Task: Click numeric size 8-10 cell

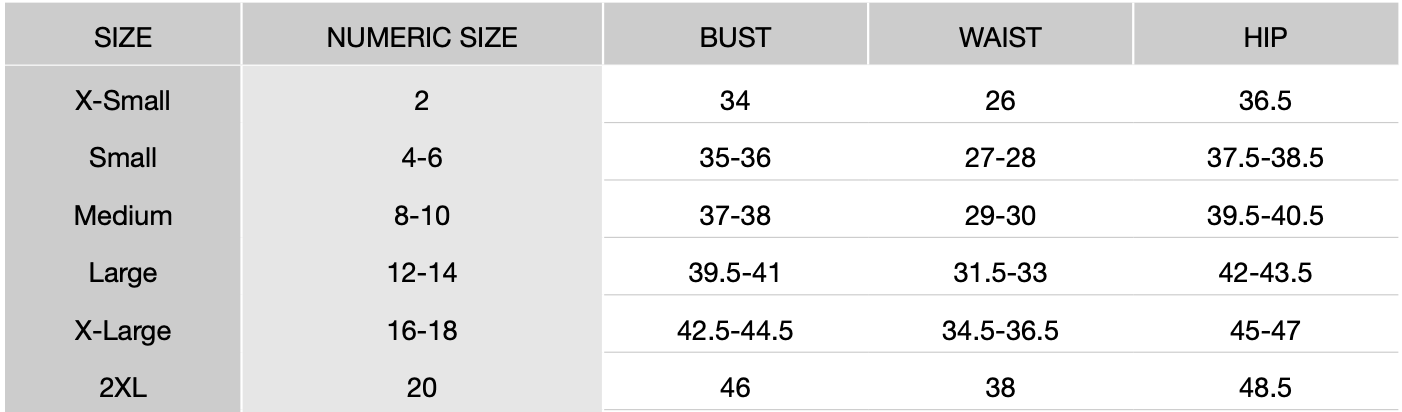Action: (x=422, y=215)
